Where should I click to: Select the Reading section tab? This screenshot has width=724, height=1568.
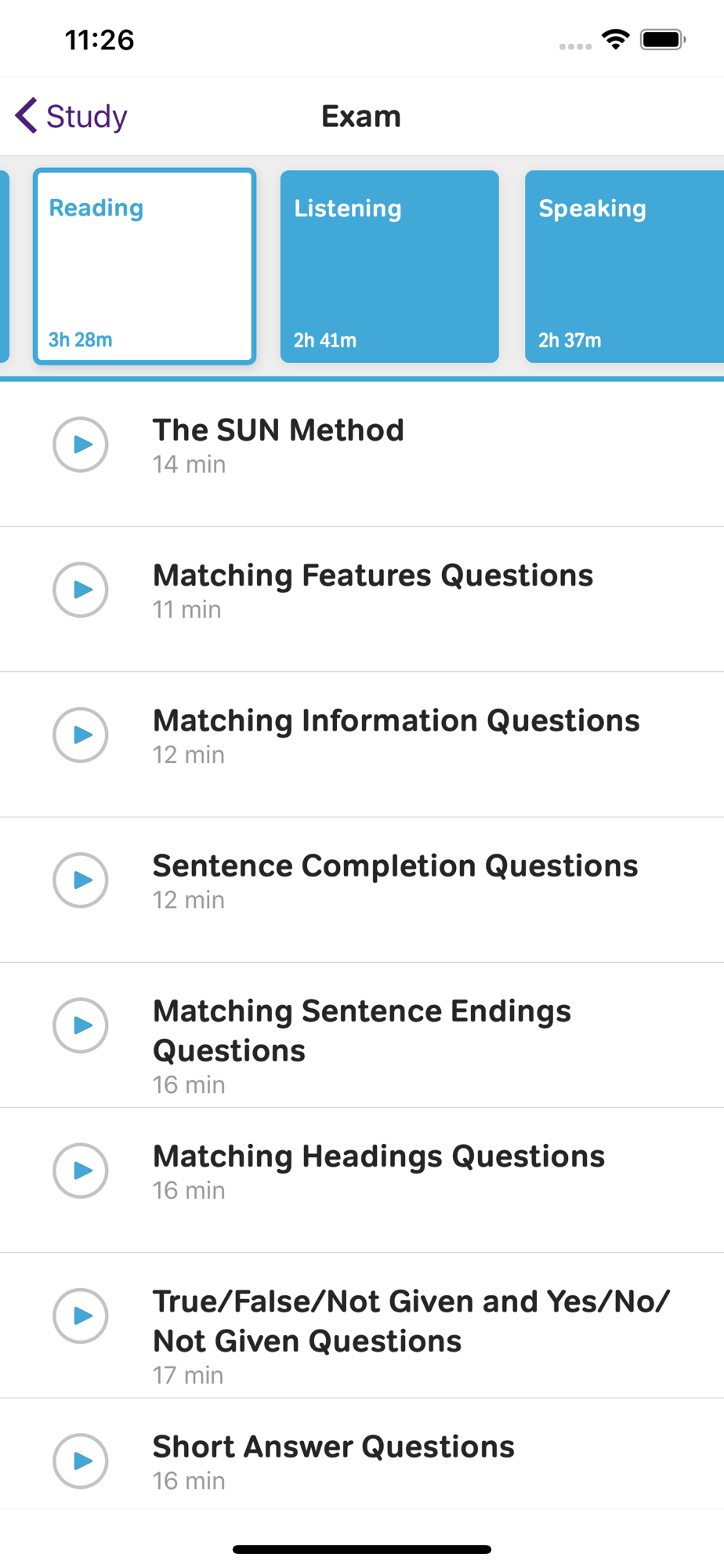pos(145,267)
